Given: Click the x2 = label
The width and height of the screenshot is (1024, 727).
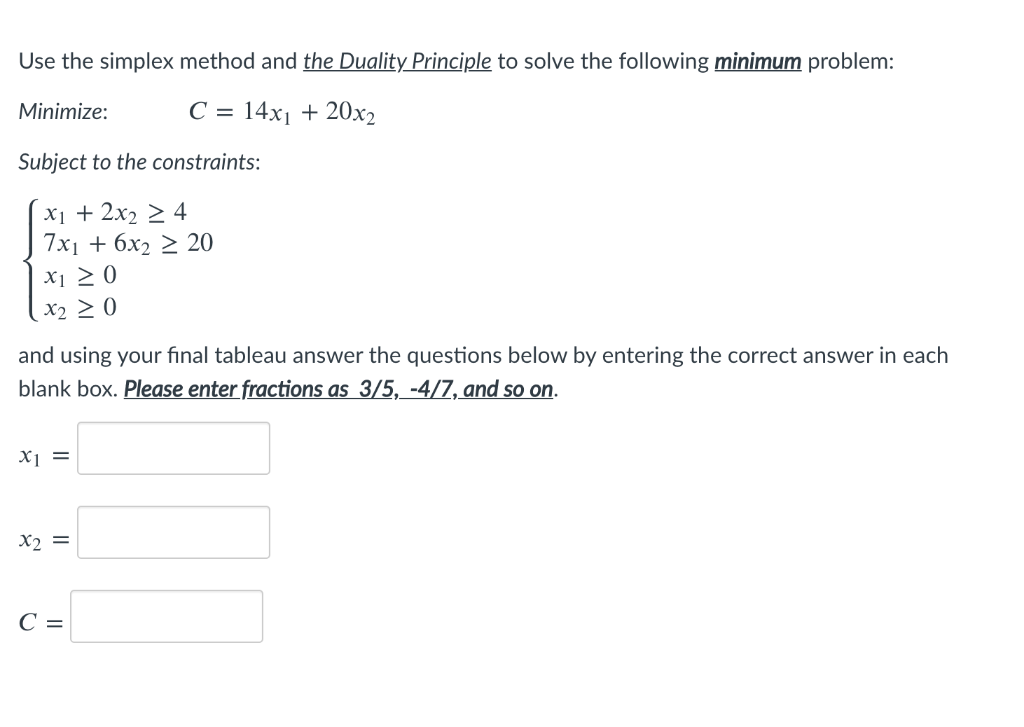Looking at the screenshot, I should click(x=42, y=539).
